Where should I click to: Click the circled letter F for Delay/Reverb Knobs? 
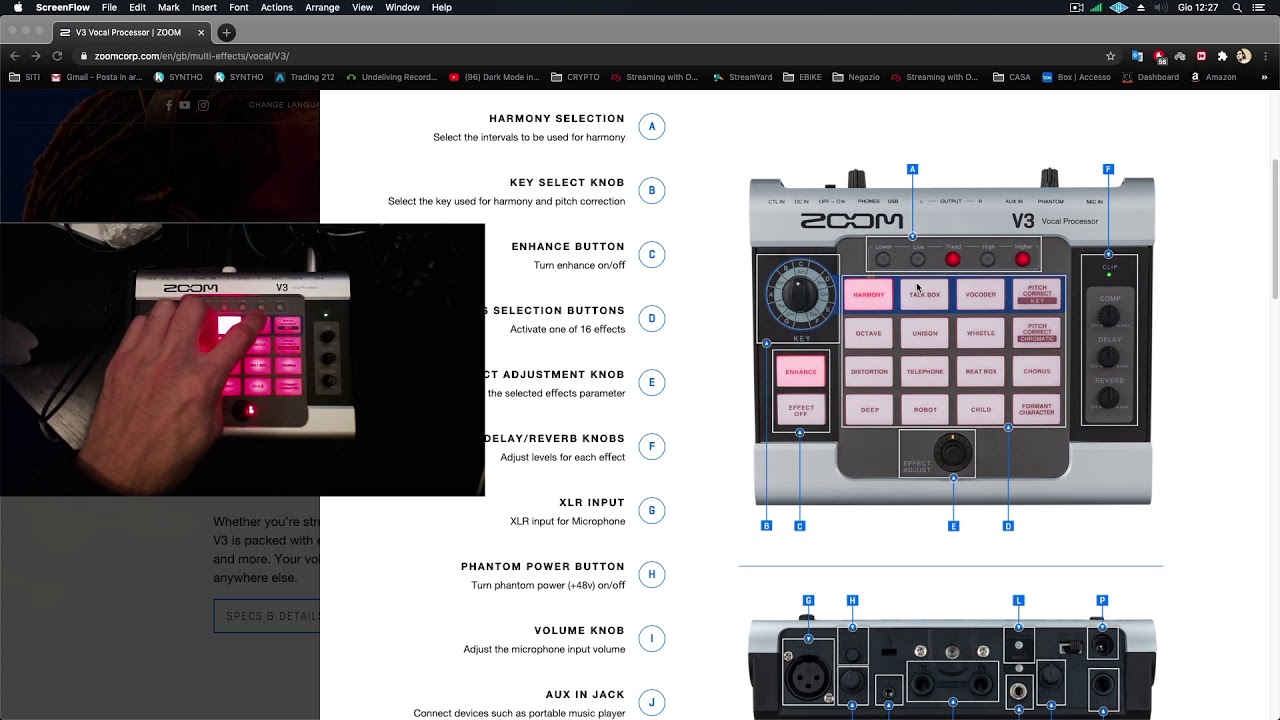[x=652, y=447]
